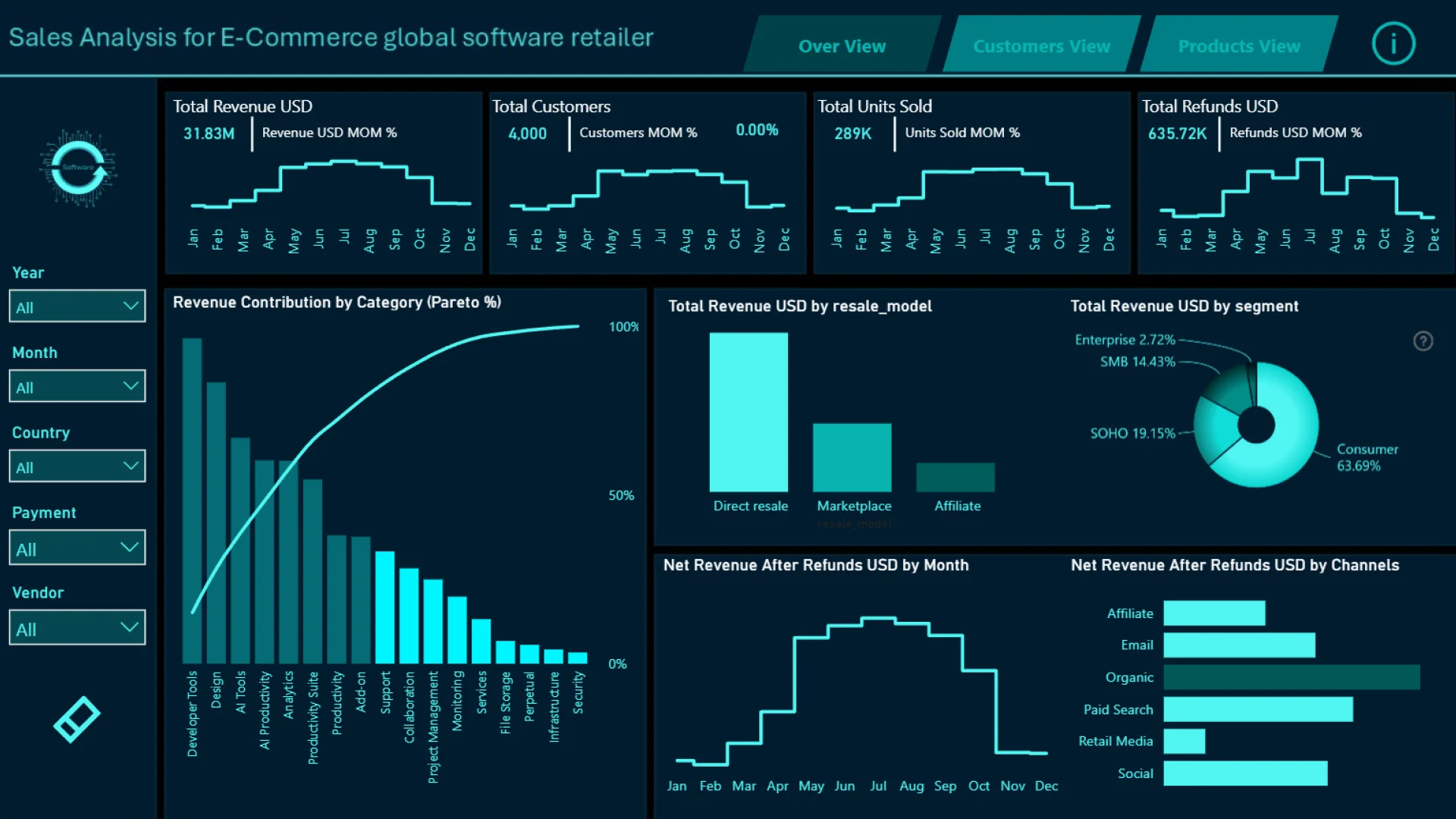The image size is (1456, 819).
Task: Expand the Country filter dropdown
Action: point(77,467)
